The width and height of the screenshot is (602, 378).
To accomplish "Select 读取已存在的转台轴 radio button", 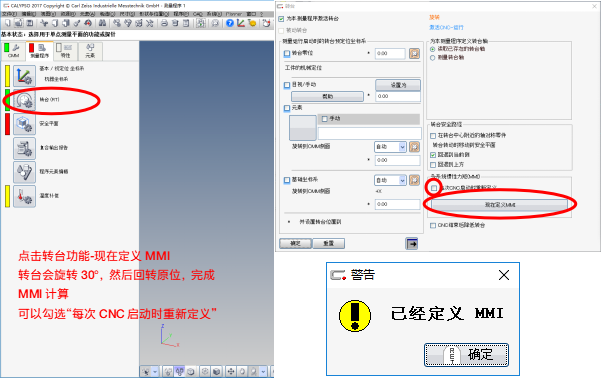I will click(x=433, y=49).
